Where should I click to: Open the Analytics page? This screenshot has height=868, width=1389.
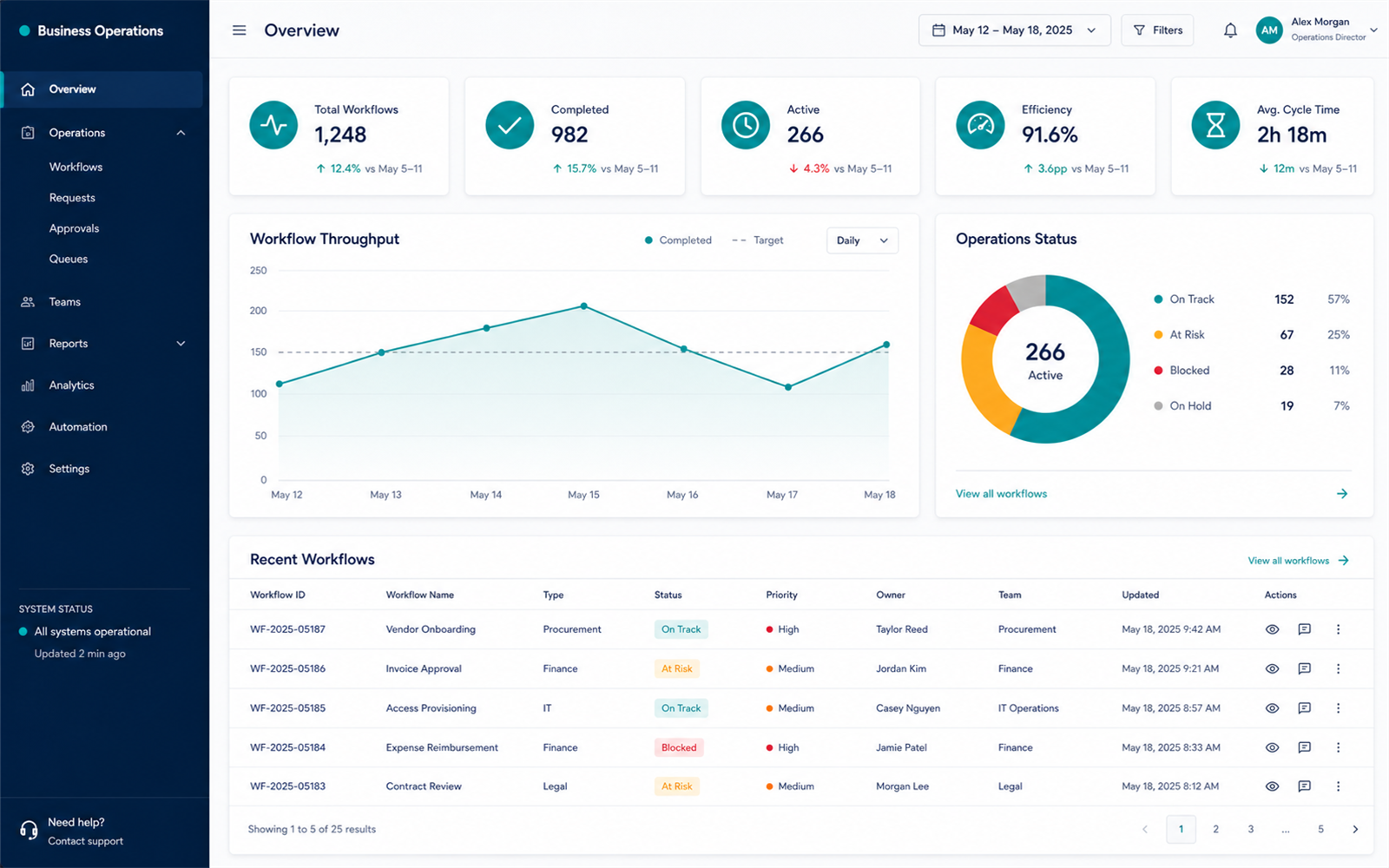[x=71, y=385]
